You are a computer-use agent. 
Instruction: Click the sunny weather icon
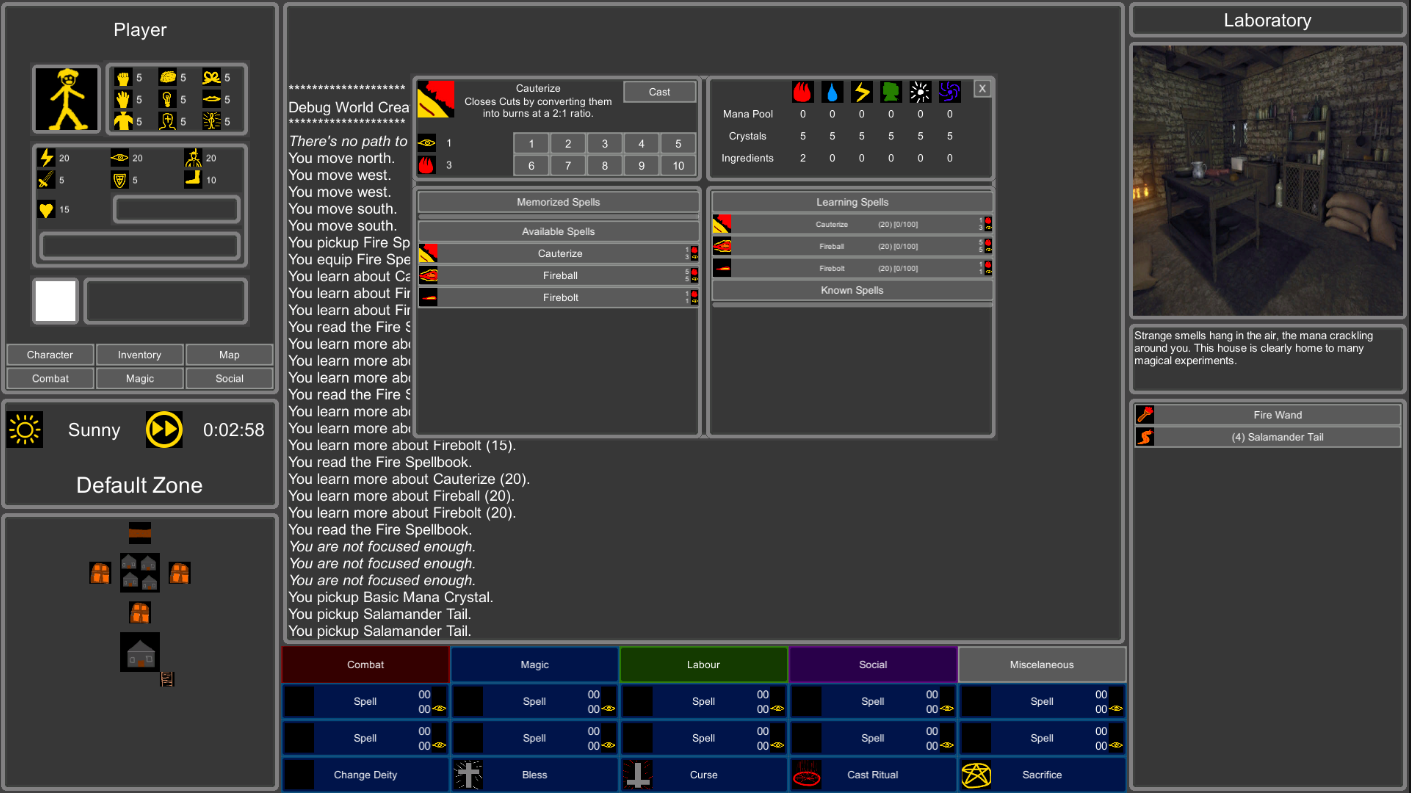point(25,430)
